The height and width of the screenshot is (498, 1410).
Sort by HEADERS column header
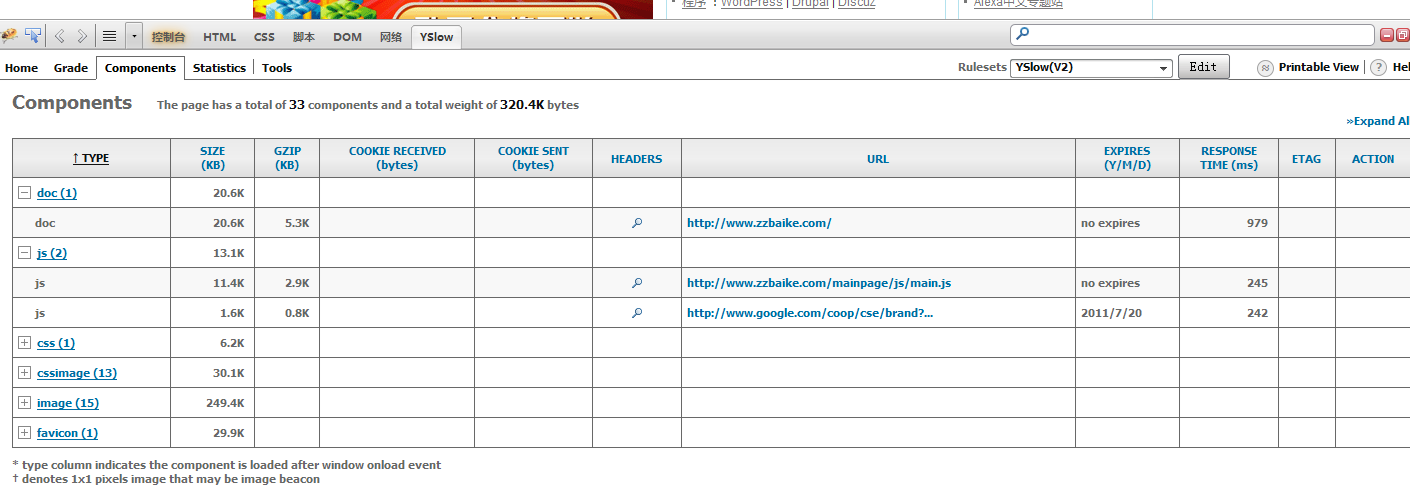click(636, 158)
